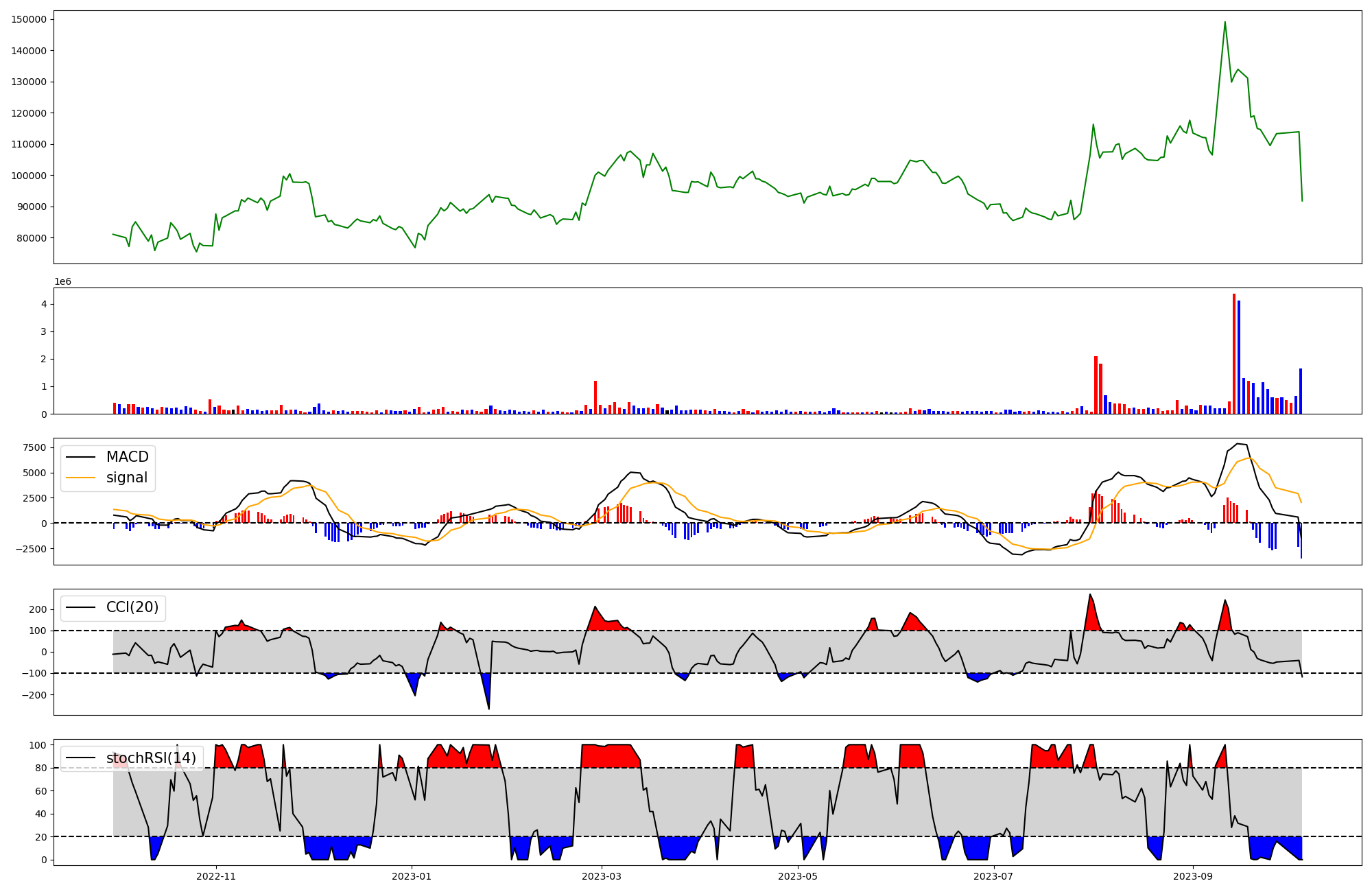Screen dimensions: 1372x892
Task: Click the black MACD legend line sample
Action: (80, 457)
